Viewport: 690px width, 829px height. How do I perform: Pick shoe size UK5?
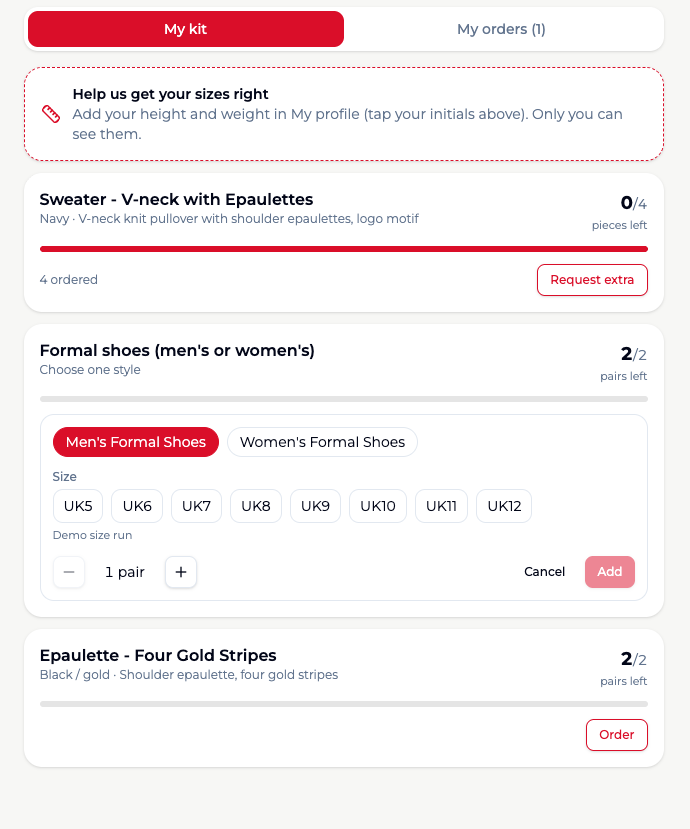tap(78, 506)
